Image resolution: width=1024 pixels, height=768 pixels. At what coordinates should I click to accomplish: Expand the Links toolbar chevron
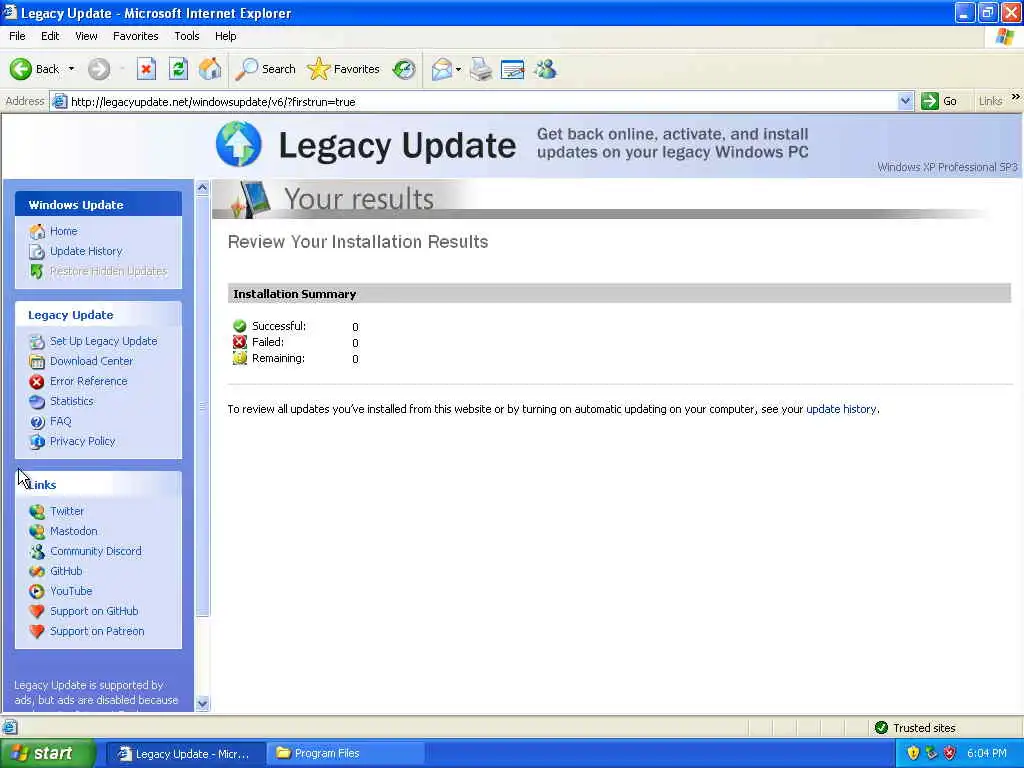pos(1015,97)
